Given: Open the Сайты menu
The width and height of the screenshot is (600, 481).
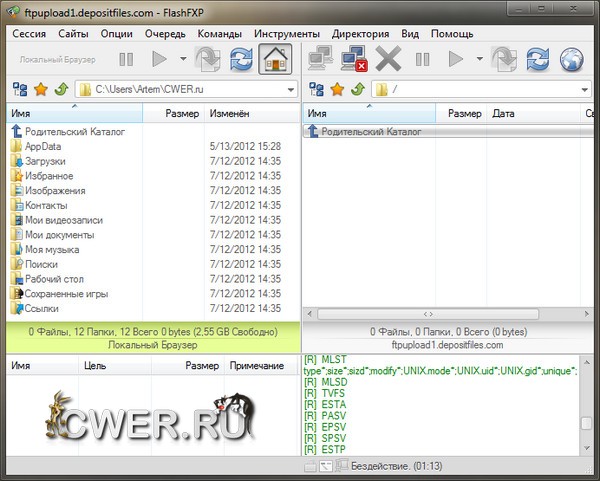Looking at the screenshot, I should coord(73,33).
